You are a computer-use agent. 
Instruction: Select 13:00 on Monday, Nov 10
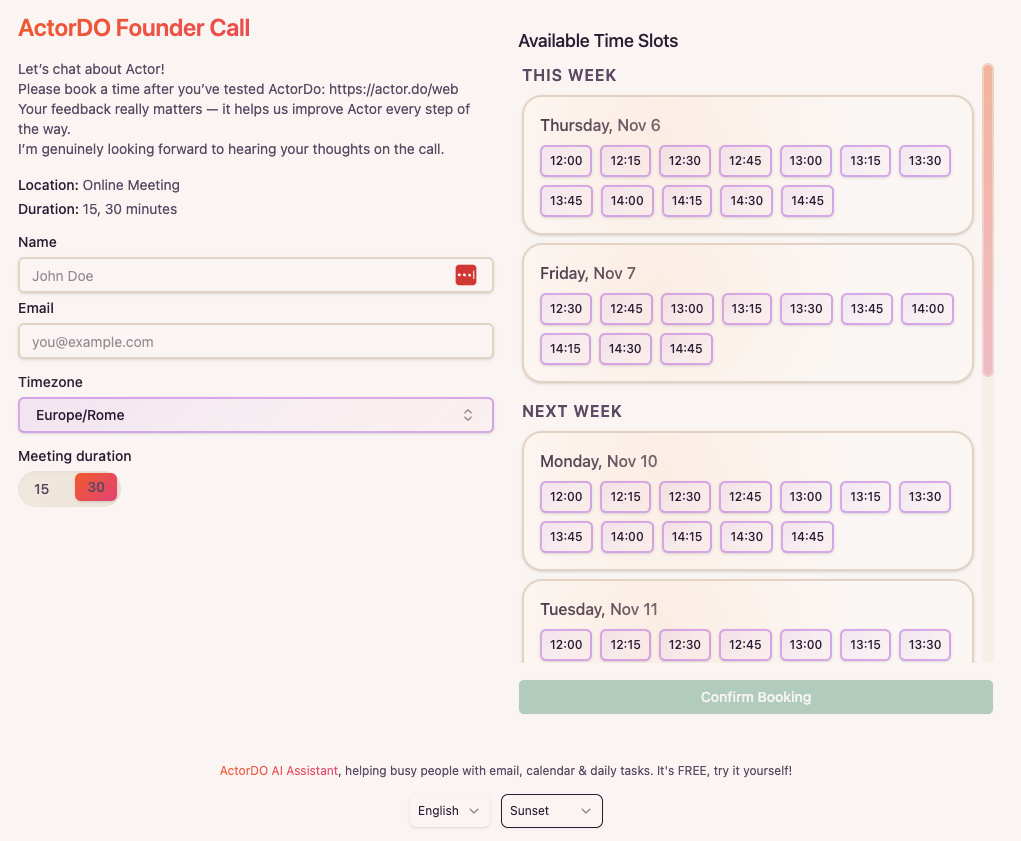pos(805,497)
